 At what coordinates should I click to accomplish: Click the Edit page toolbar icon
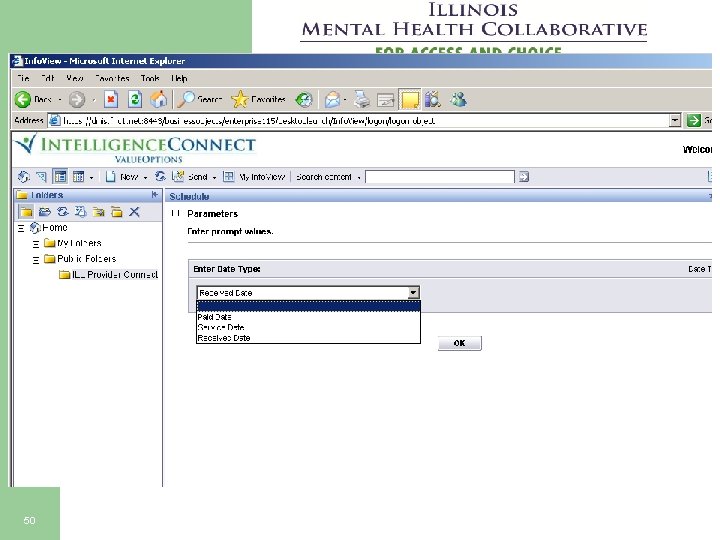click(x=385, y=100)
